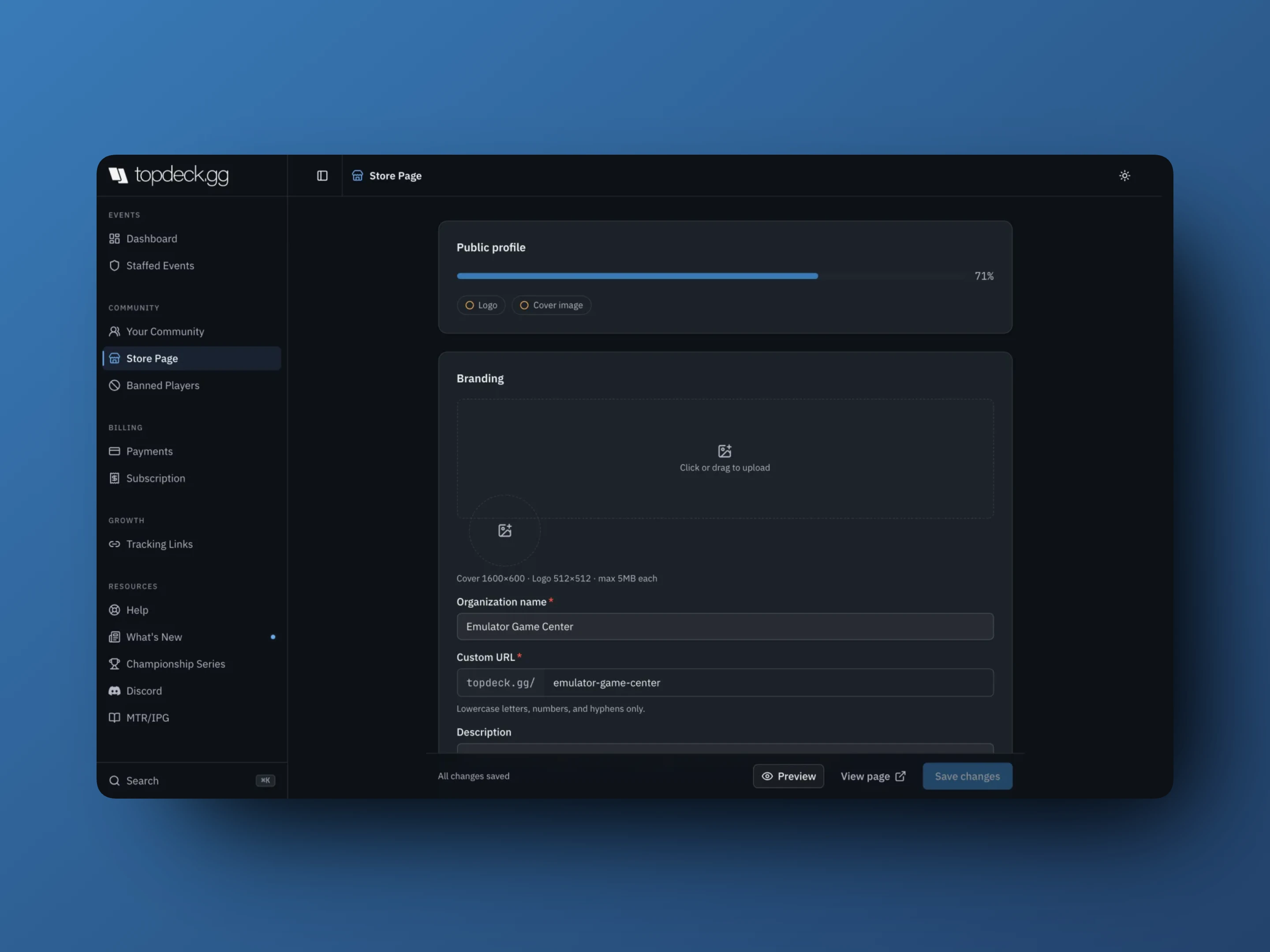The image size is (1270, 952).
Task: Click the Discord logo icon
Action: tap(114, 691)
